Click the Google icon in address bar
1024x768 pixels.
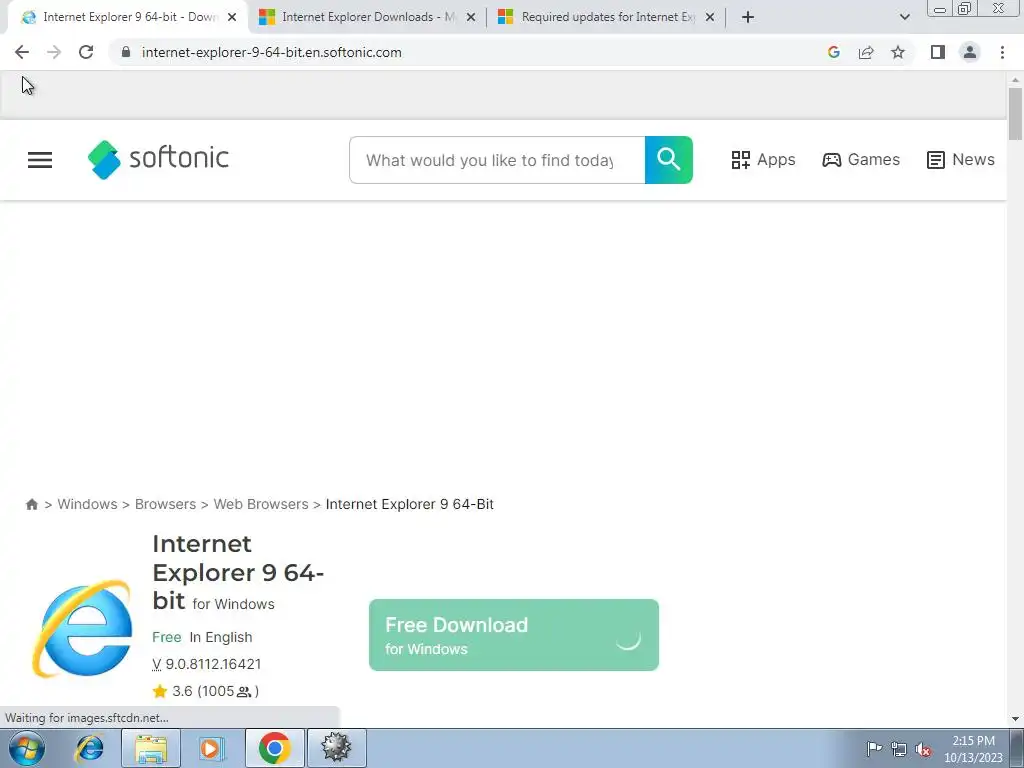[833, 52]
